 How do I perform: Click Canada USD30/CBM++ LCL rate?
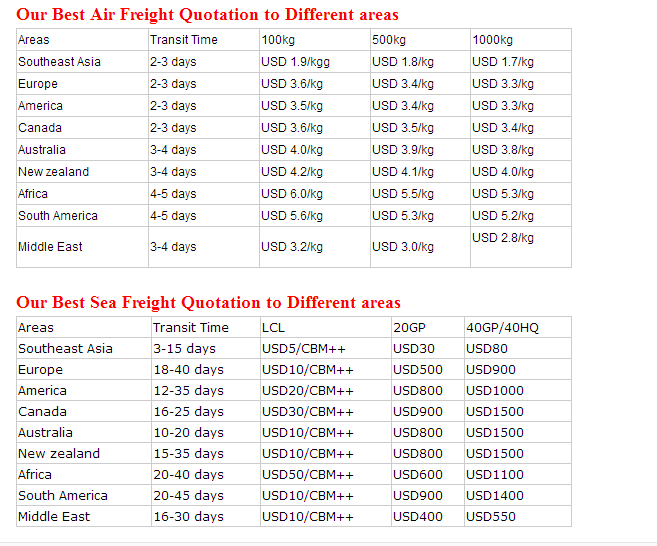coord(308,411)
